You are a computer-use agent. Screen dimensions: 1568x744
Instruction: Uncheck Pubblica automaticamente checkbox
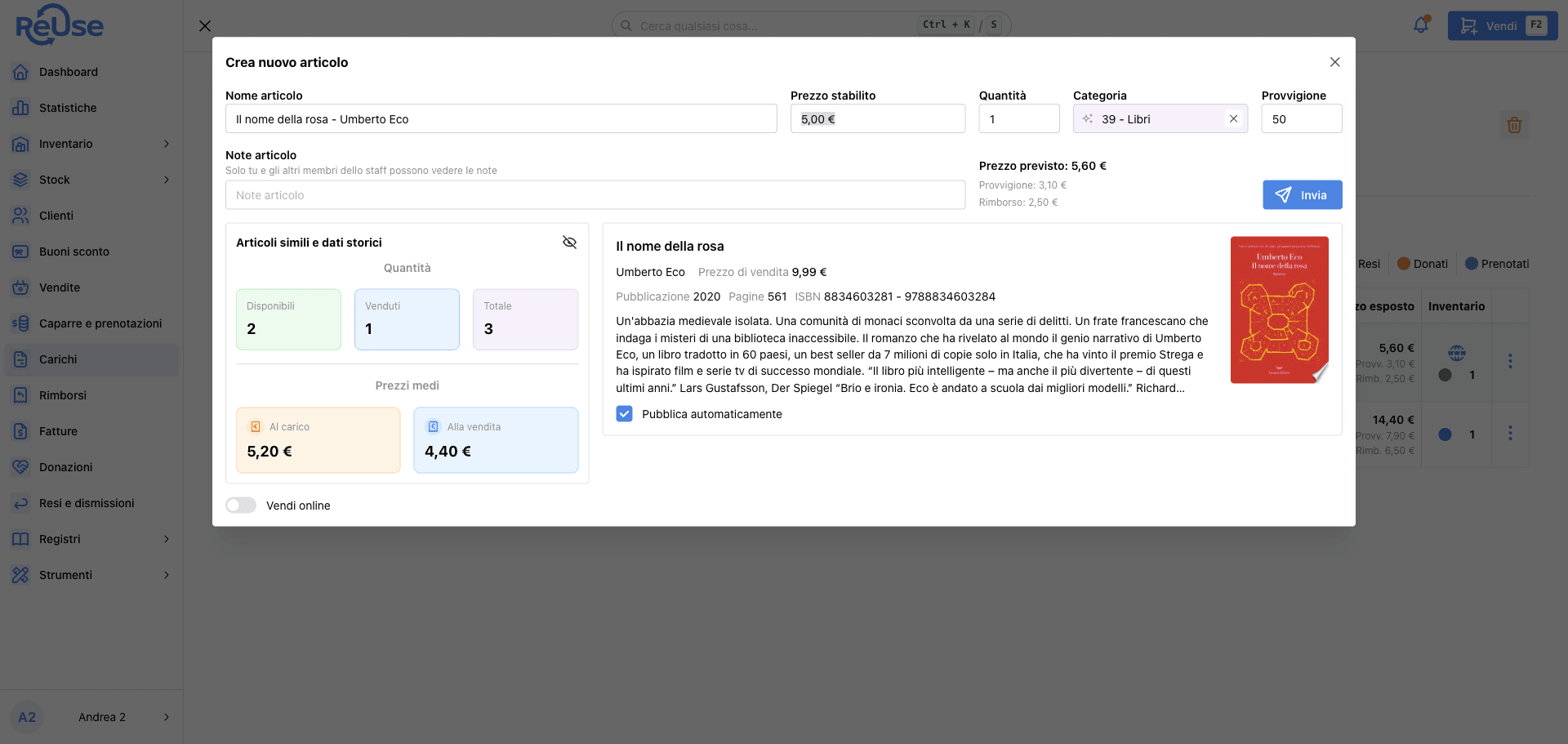pos(625,414)
